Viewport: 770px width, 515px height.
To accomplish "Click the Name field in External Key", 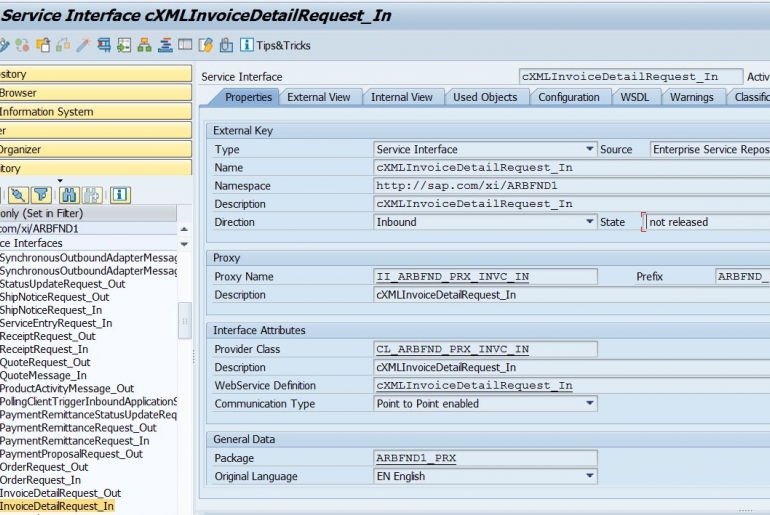I will (x=572, y=167).
